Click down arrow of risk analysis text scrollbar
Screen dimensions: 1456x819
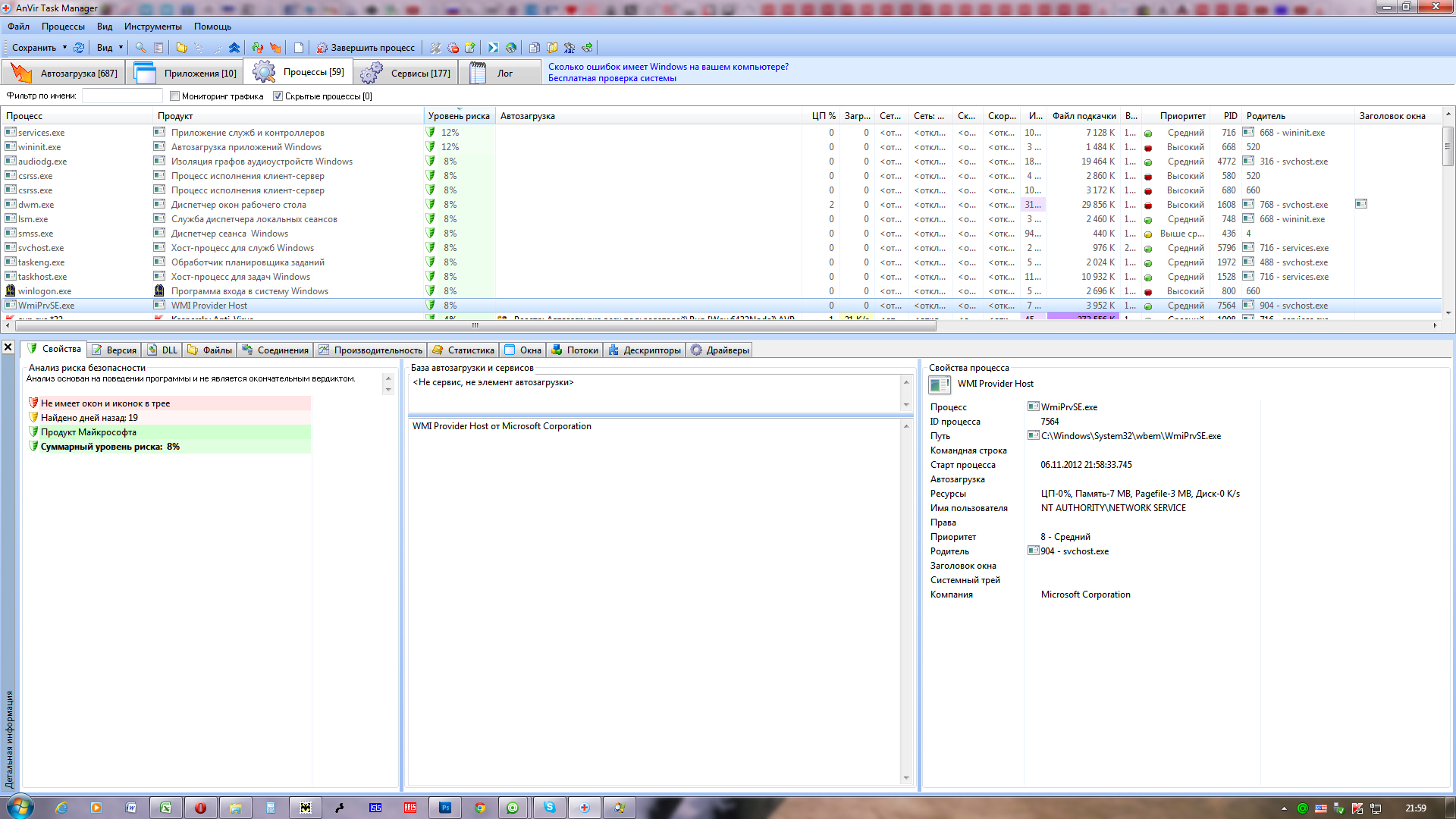click(x=388, y=390)
